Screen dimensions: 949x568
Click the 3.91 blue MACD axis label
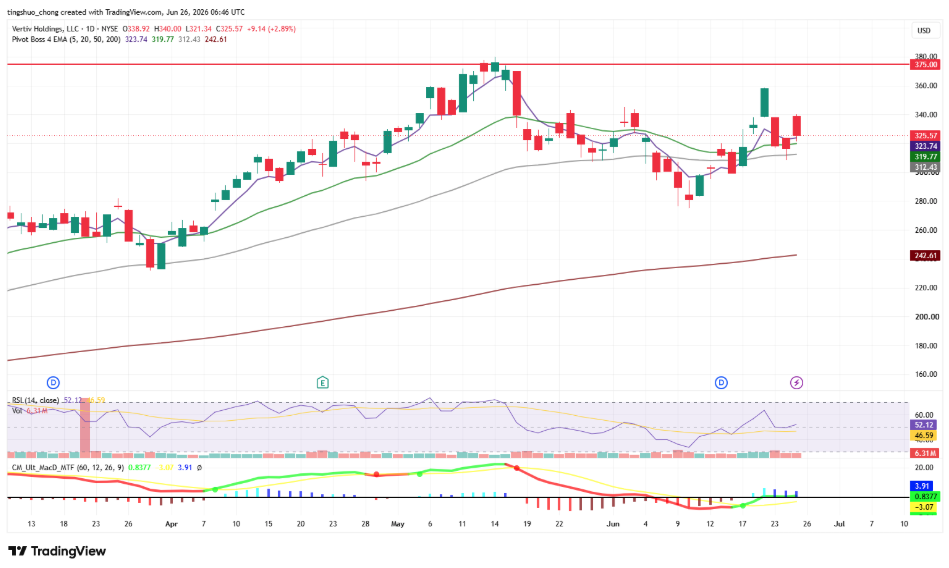(x=922, y=486)
